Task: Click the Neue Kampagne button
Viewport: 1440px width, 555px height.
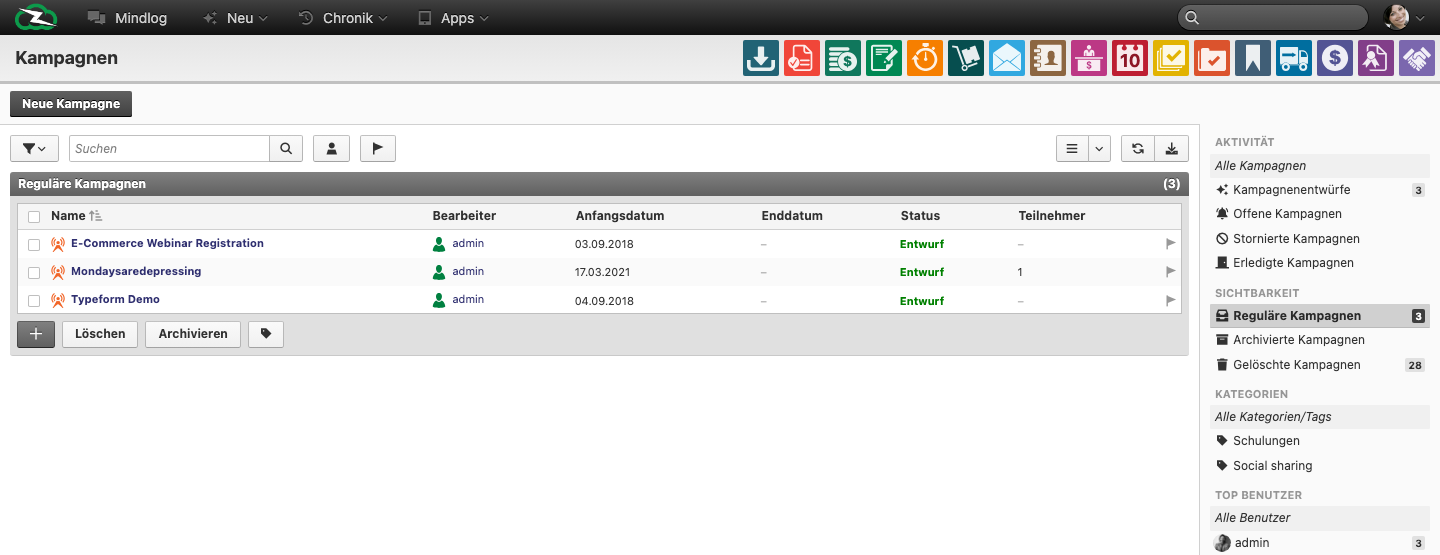Action: [71, 104]
